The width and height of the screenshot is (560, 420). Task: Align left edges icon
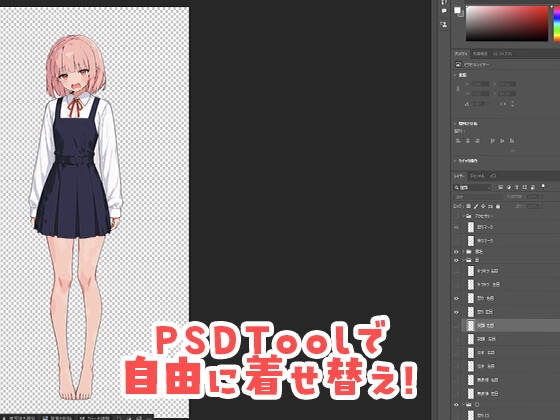(459, 141)
